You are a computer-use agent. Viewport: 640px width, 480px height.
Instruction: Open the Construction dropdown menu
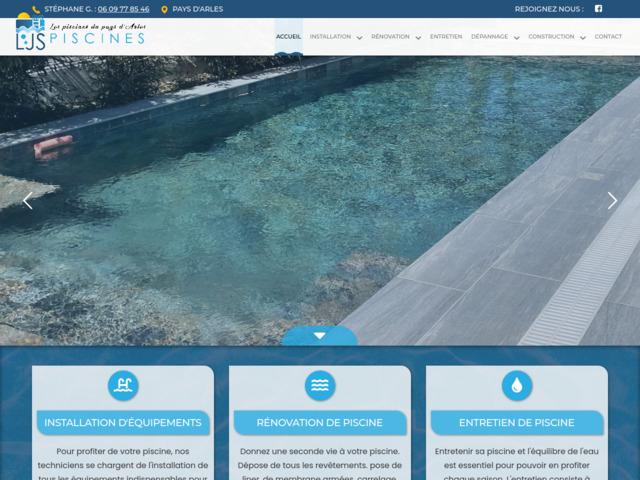[x=556, y=36]
